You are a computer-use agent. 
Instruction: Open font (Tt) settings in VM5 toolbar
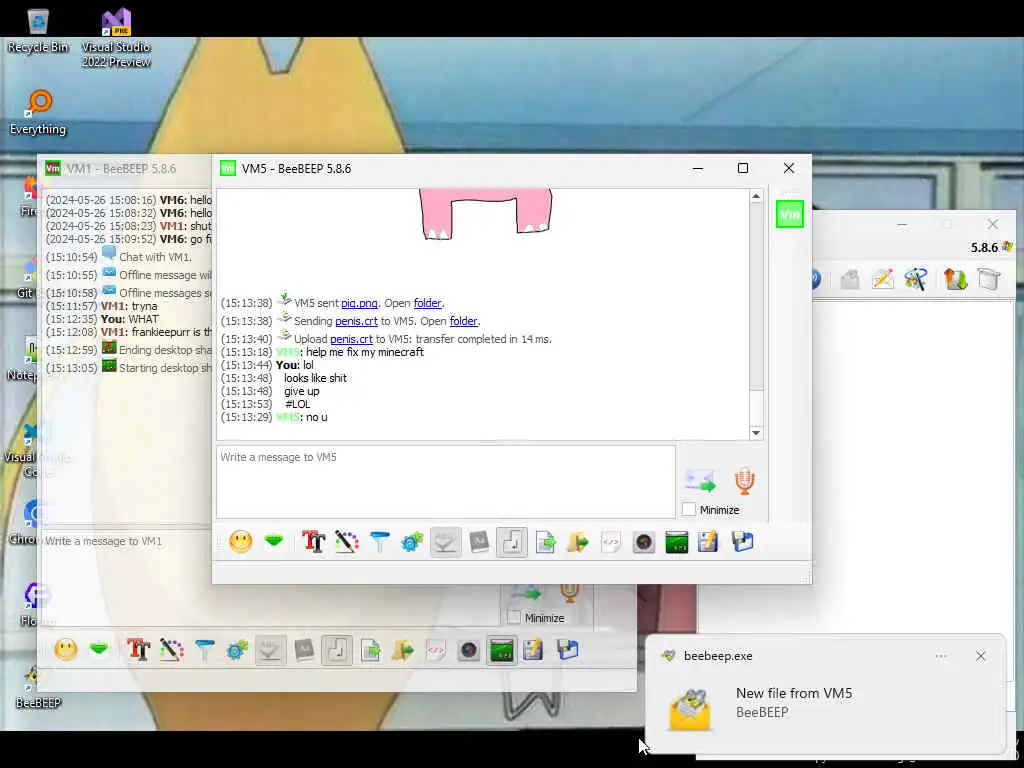click(313, 541)
